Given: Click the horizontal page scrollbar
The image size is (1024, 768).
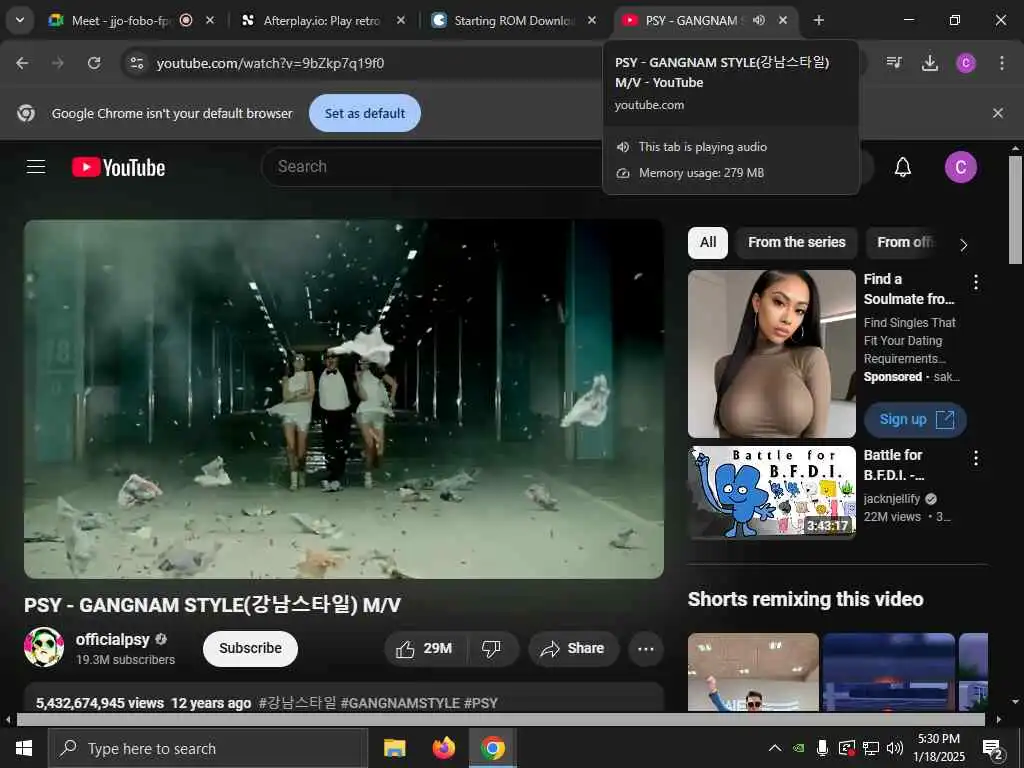Looking at the screenshot, I should (500, 720).
